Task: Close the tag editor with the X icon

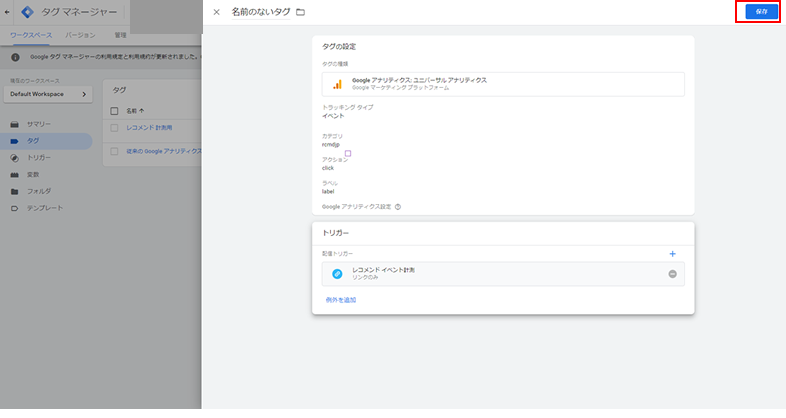Action: (217, 12)
